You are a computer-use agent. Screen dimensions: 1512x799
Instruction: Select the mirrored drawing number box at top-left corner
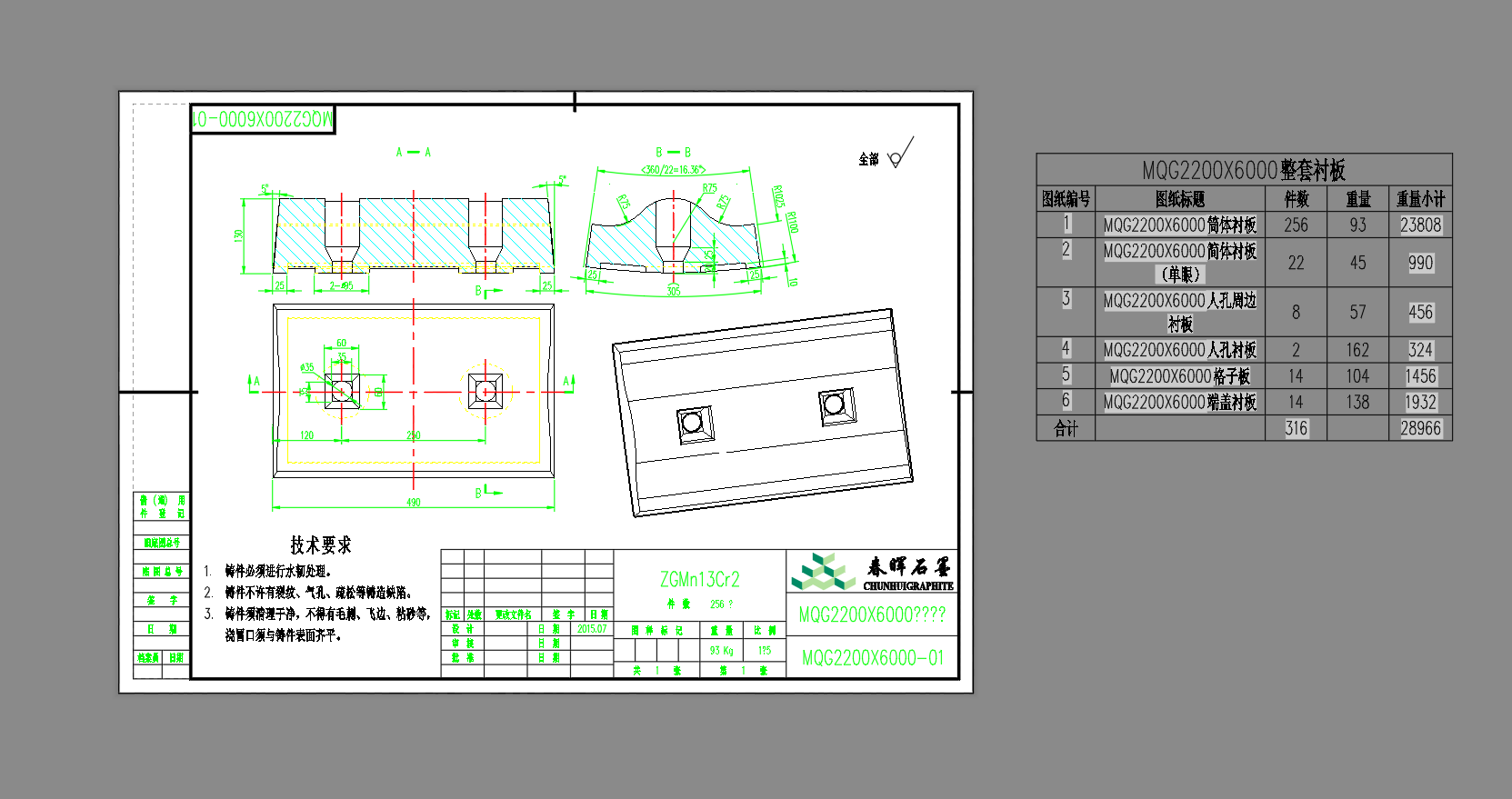263,119
